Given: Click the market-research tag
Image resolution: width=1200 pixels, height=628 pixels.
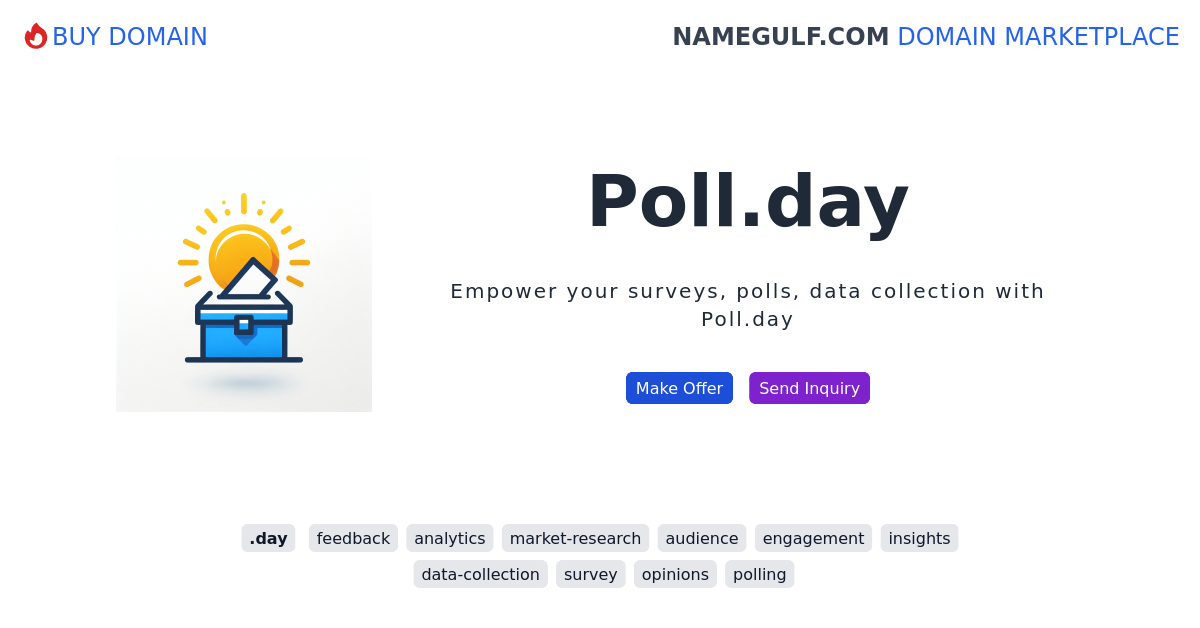Looking at the screenshot, I should (x=575, y=538).
